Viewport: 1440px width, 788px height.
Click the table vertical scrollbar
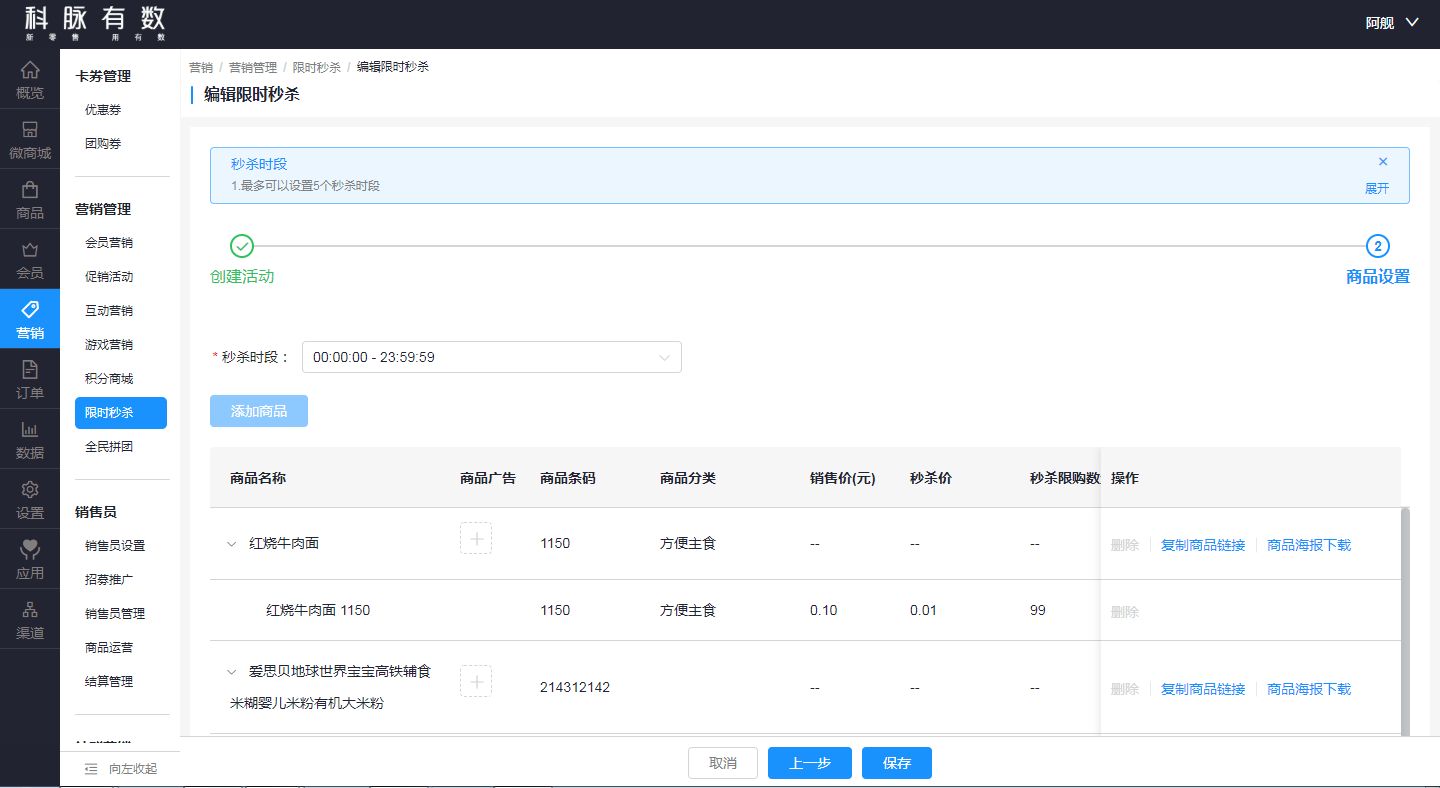coord(1405,620)
